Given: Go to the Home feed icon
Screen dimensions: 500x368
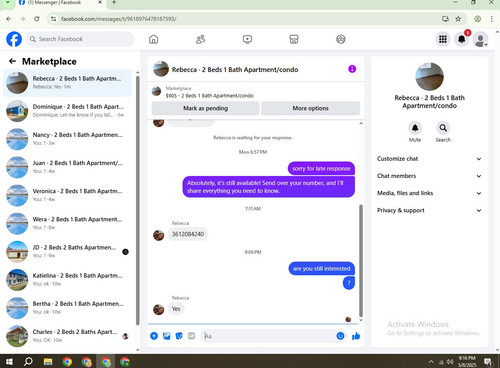Looking at the screenshot, I should click(x=153, y=39).
